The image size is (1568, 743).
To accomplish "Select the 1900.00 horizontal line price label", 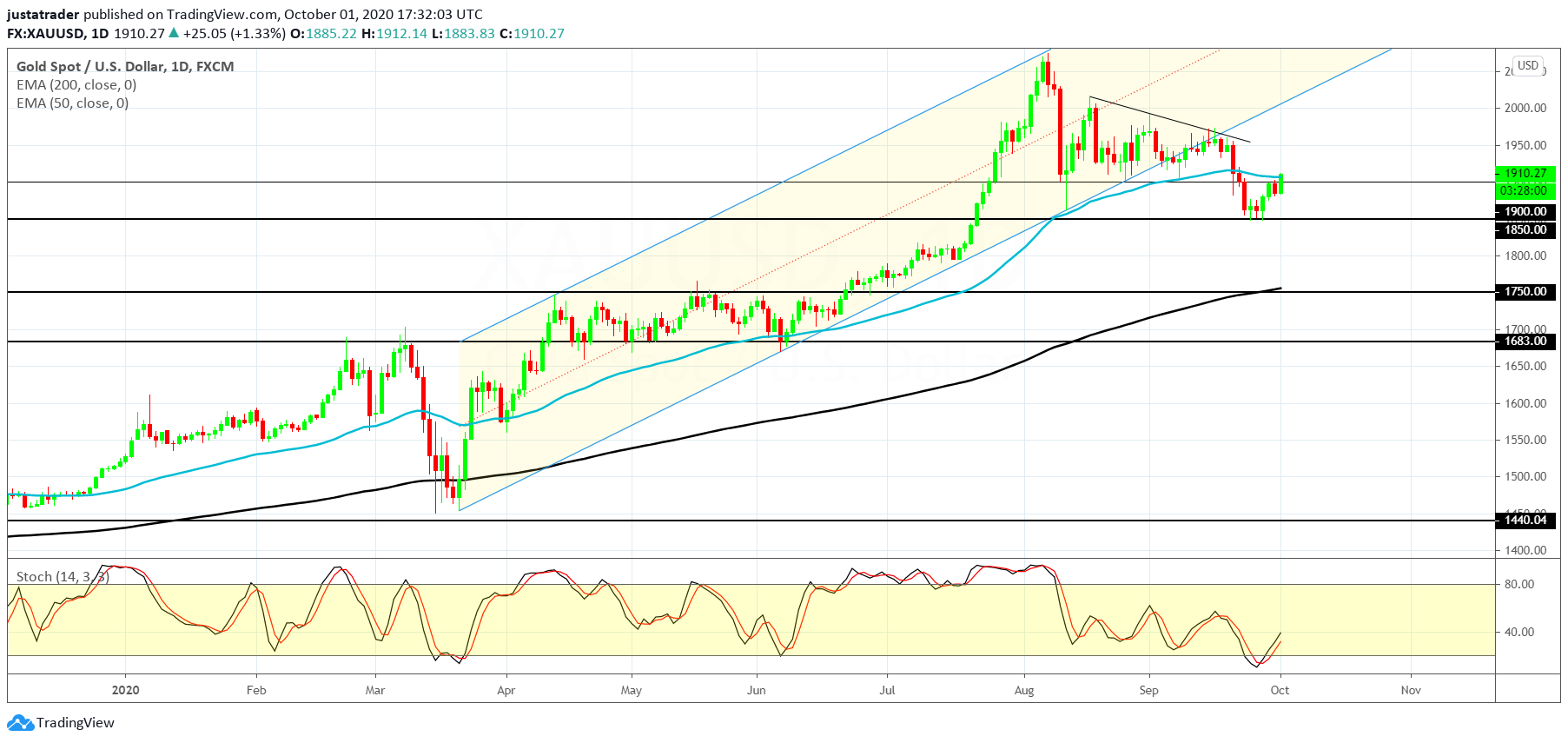I will [x=1525, y=211].
